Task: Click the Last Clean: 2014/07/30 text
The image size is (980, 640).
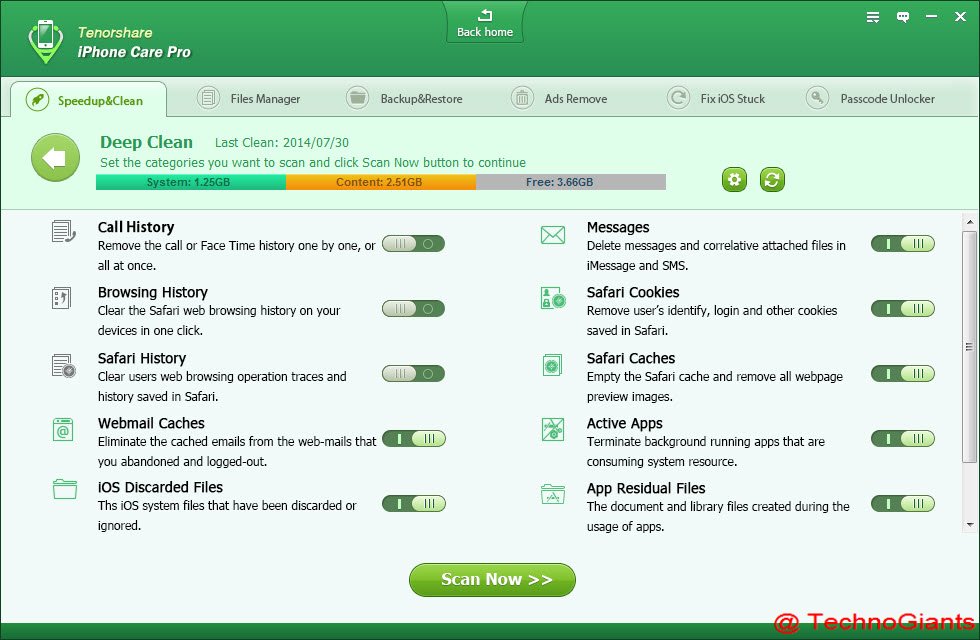Action: pyautogui.click(x=282, y=142)
